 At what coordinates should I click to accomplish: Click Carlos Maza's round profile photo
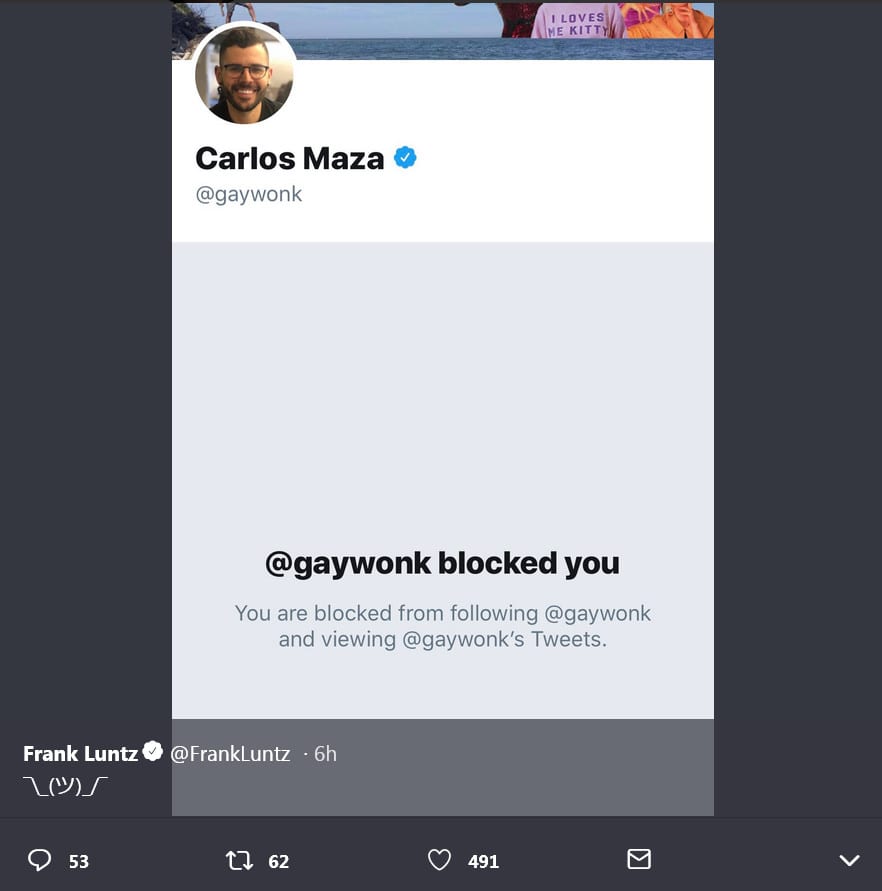pyautogui.click(x=245, y=74)
